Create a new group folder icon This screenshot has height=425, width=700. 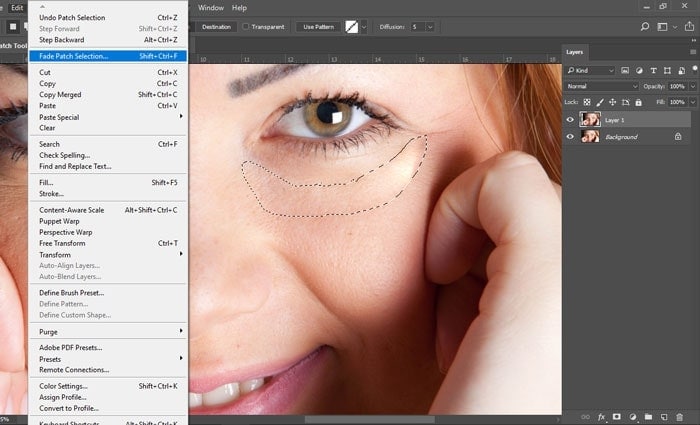point(648,417)
